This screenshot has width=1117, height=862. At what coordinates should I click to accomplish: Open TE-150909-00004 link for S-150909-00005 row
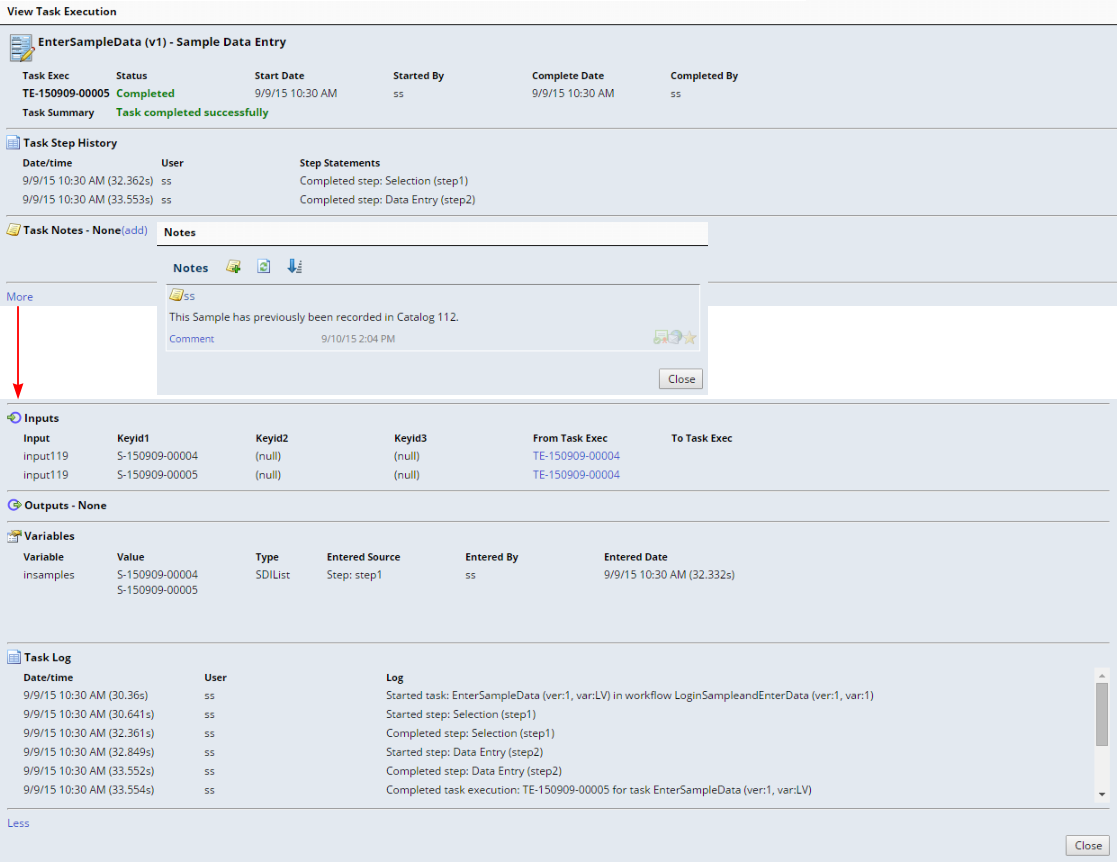pyautogui.click(x=576, y=474)
